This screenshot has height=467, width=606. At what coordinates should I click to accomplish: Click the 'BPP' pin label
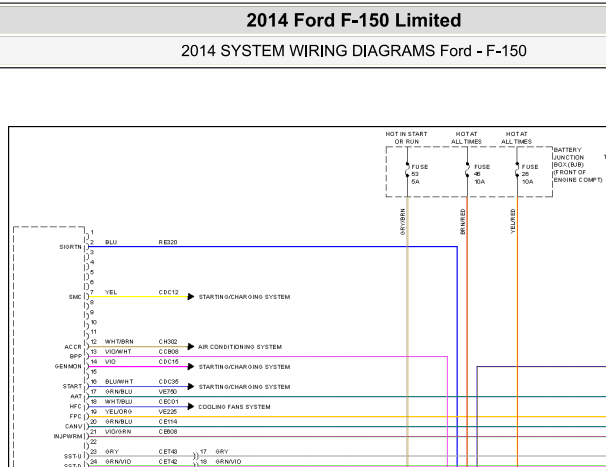pyautogui.click(x=76, y=356)
